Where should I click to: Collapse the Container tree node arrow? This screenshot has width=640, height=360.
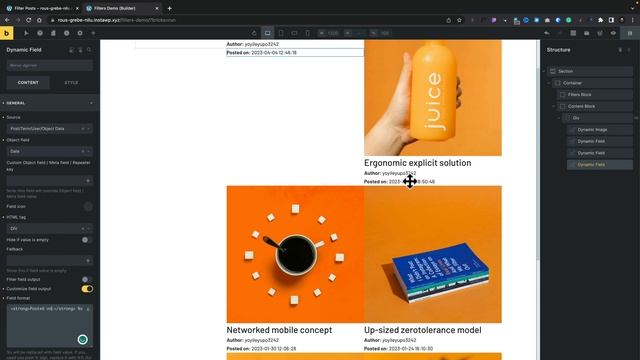click(x=549, y=83)
